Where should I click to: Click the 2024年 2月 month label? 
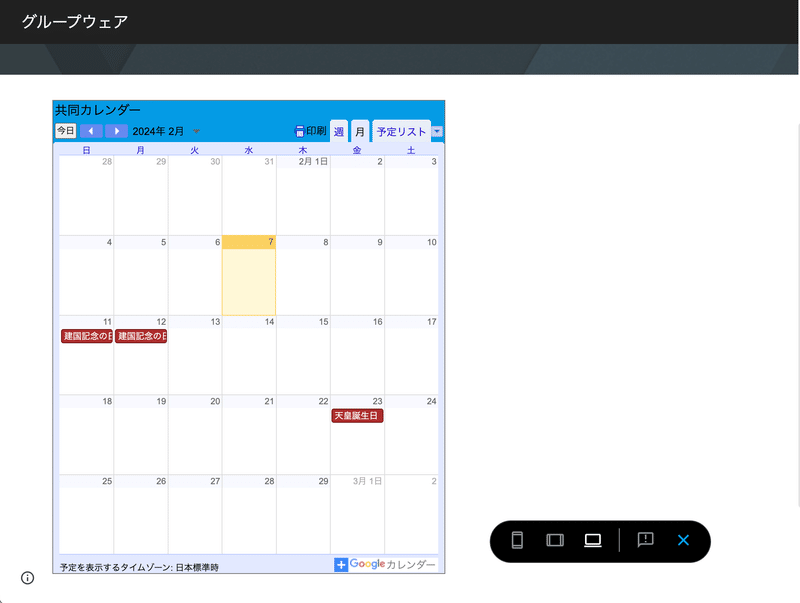(x=158, y=132)
